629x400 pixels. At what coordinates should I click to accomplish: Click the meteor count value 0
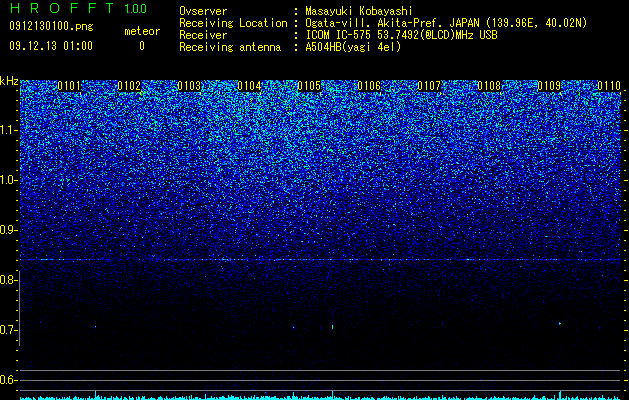[x=142, y=46]
